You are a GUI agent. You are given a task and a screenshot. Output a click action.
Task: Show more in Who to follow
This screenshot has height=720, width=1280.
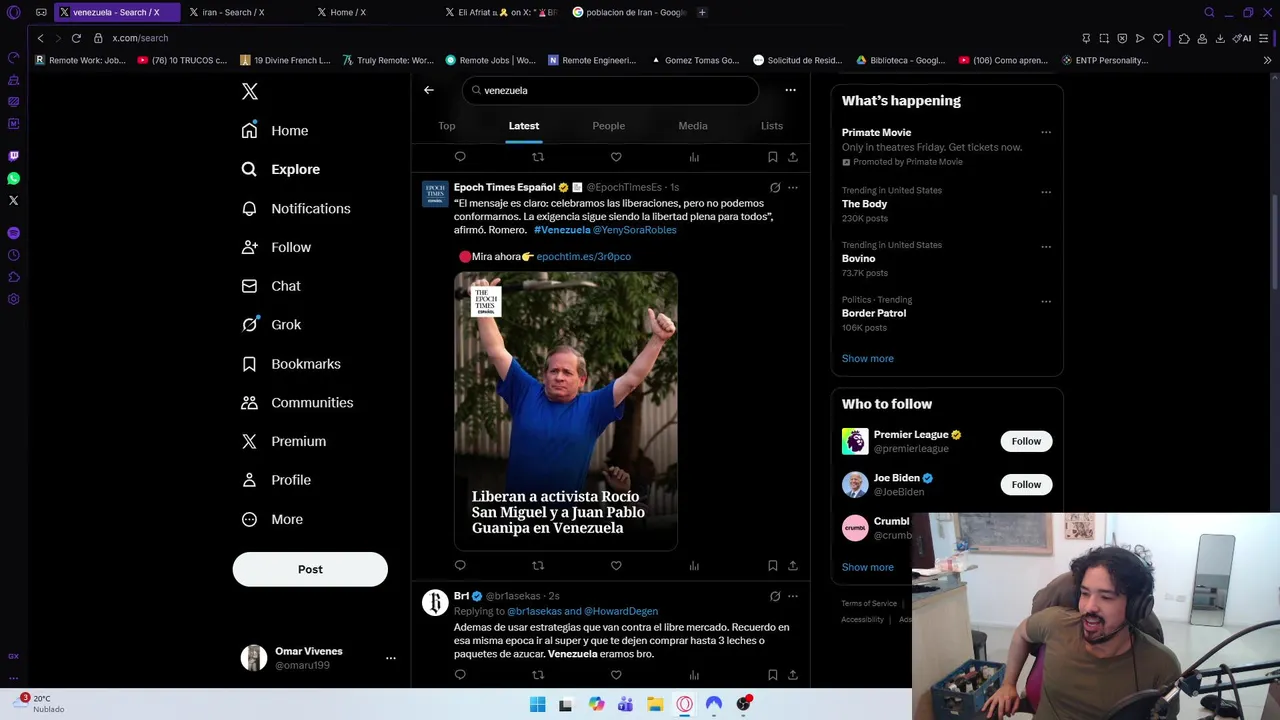point(868,567)
